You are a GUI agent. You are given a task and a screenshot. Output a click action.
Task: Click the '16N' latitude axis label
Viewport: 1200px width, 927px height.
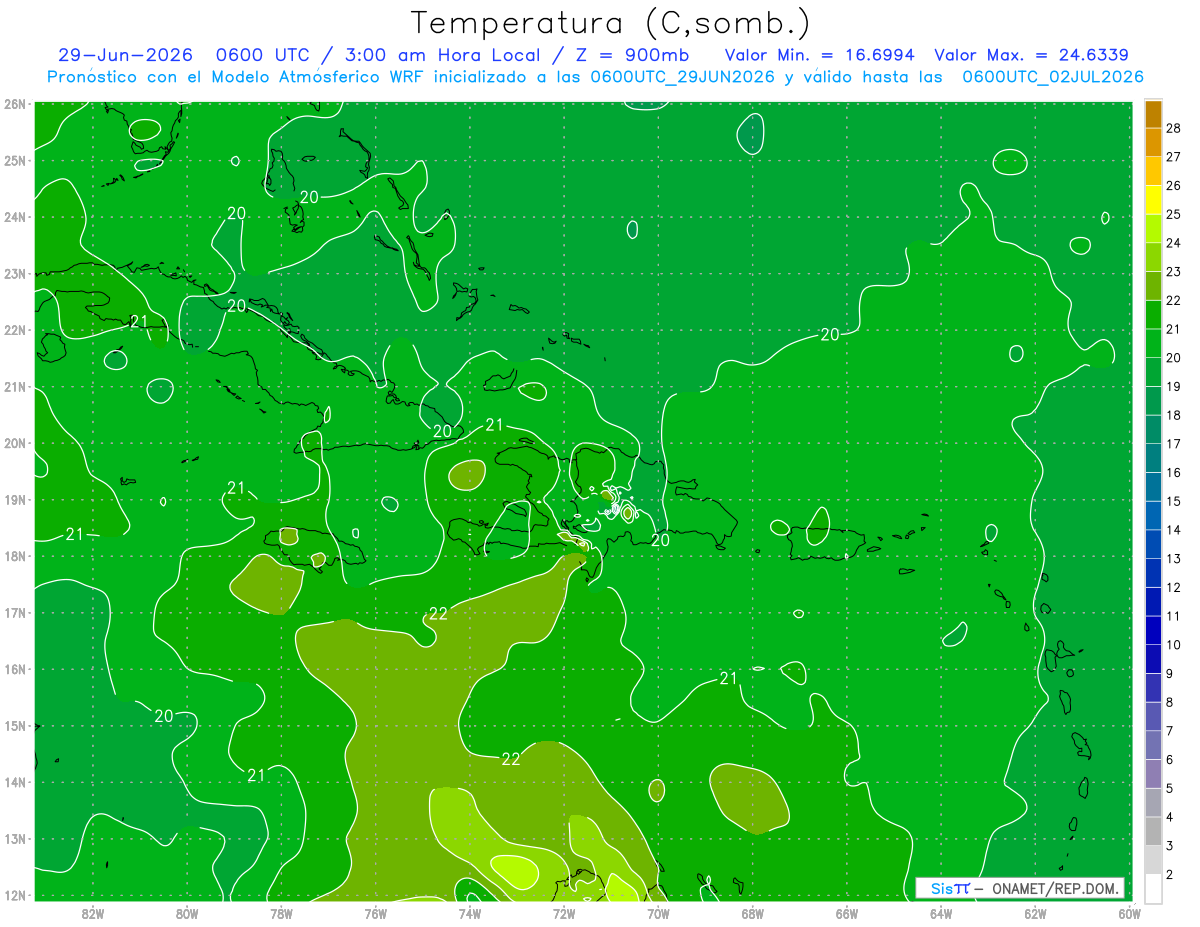point(15,669)
